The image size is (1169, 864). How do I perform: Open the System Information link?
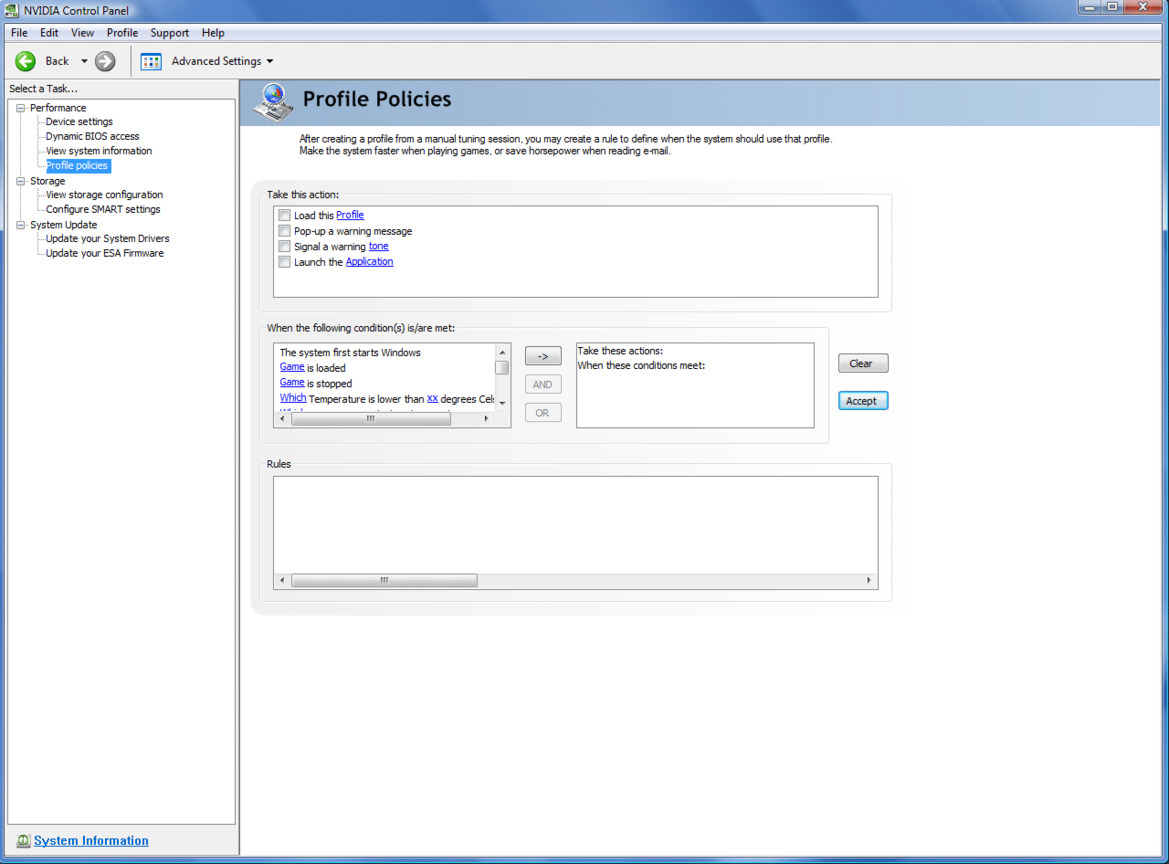pos(91,841)
